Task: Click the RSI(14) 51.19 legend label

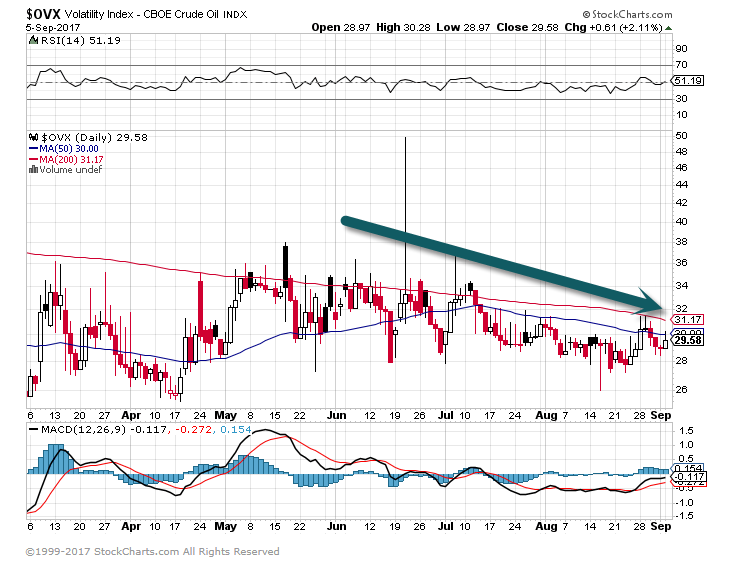Action: [x=80, y=40]
